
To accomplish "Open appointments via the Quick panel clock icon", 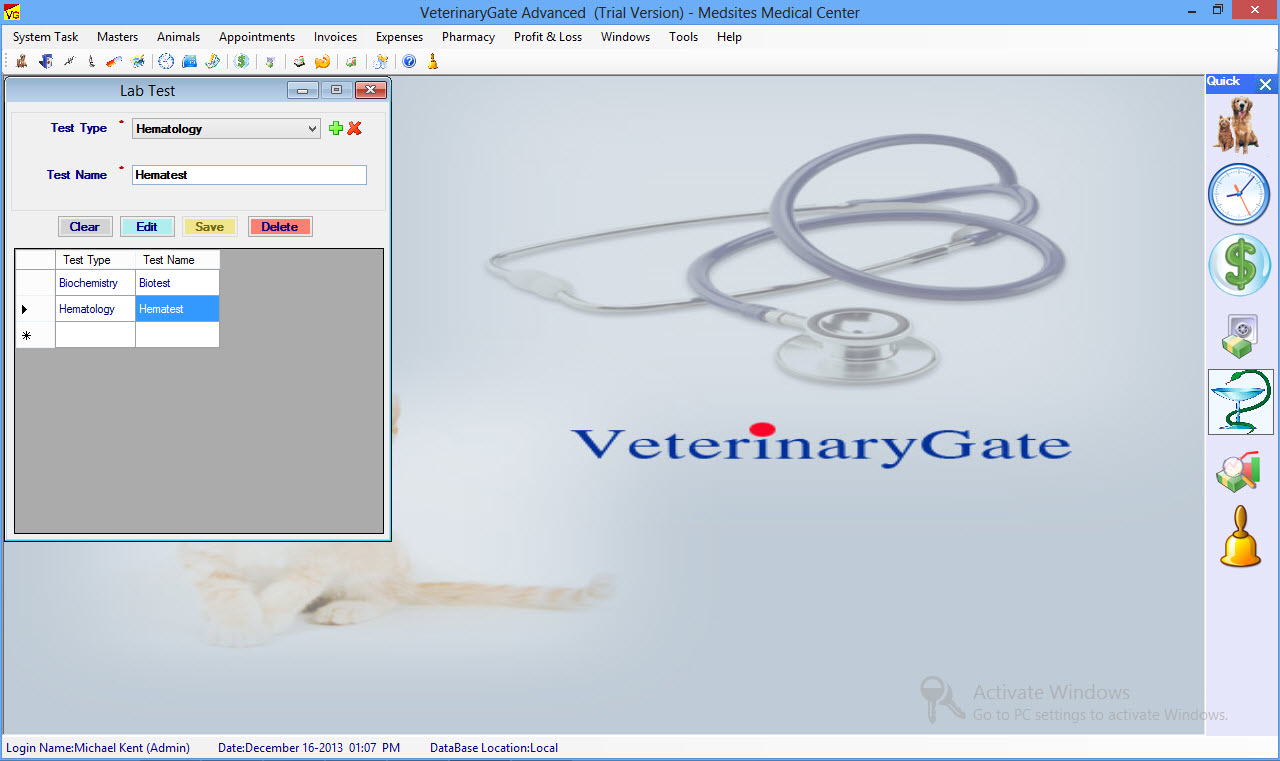I will [x=1239, y=194].
